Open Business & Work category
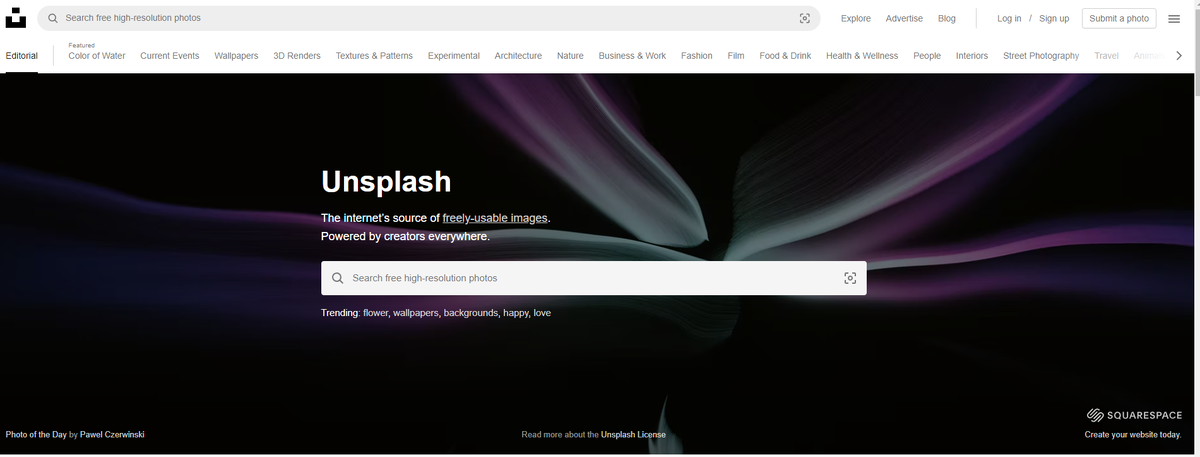Image resolution: width=1200 pixels, height=457 pixels. 632,56
